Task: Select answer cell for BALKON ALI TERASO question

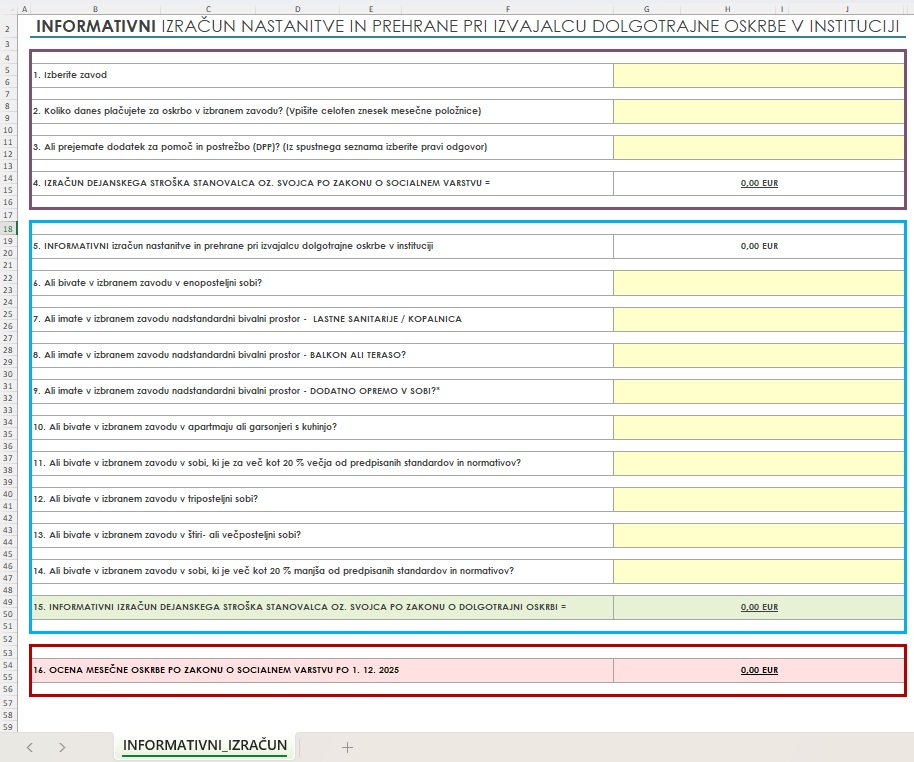Action: tap(758, 355)
